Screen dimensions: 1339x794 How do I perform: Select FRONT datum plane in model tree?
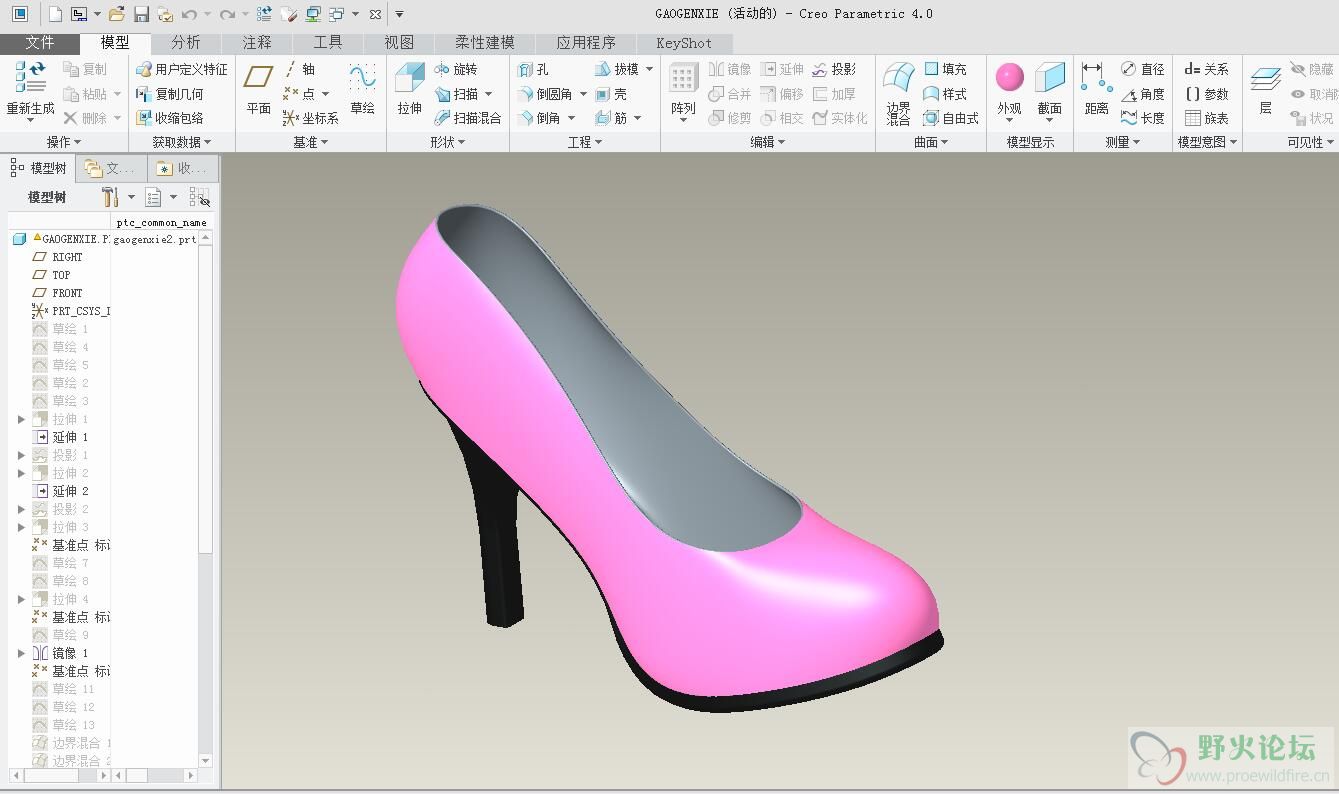click(67, 293)
